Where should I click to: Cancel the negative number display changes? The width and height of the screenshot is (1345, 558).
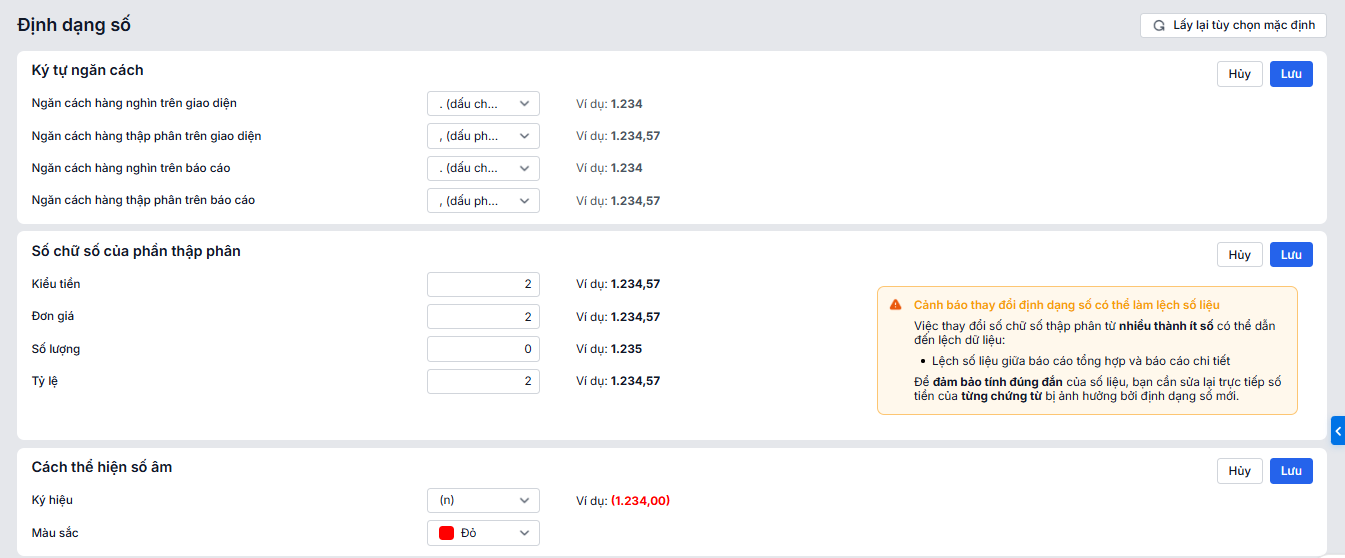[x=1239, y=471]
